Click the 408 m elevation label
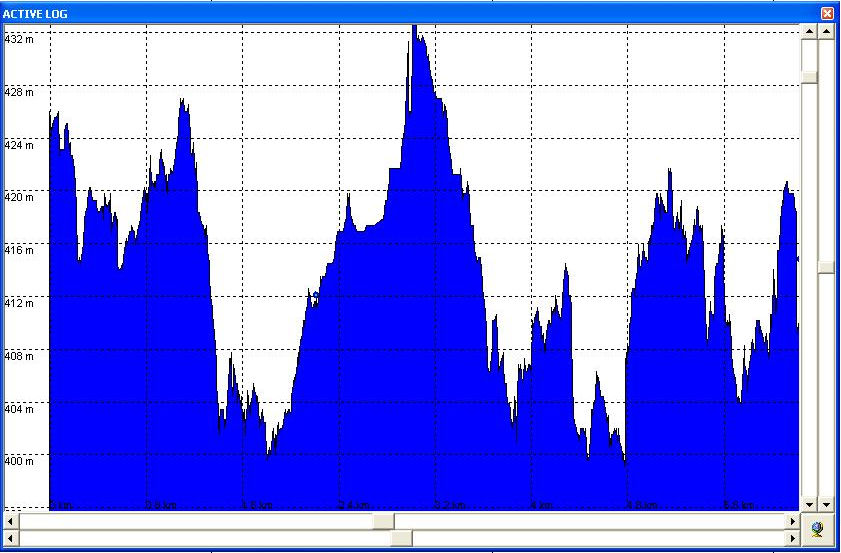This screenshot has width=841, height=553. coord(19,356)
